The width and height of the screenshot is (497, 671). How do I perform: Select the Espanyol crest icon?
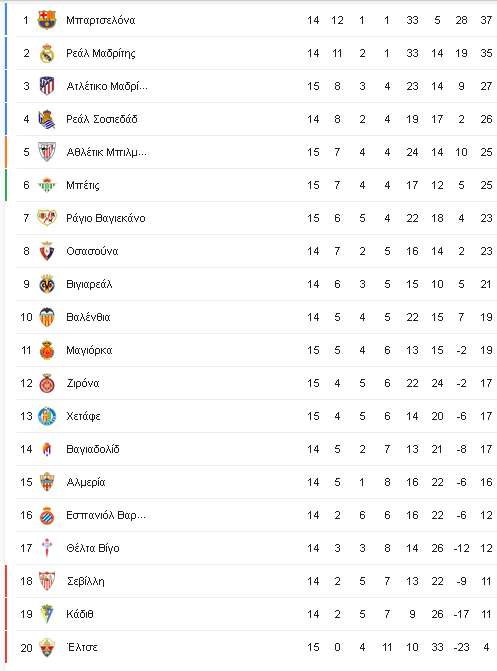47,515
